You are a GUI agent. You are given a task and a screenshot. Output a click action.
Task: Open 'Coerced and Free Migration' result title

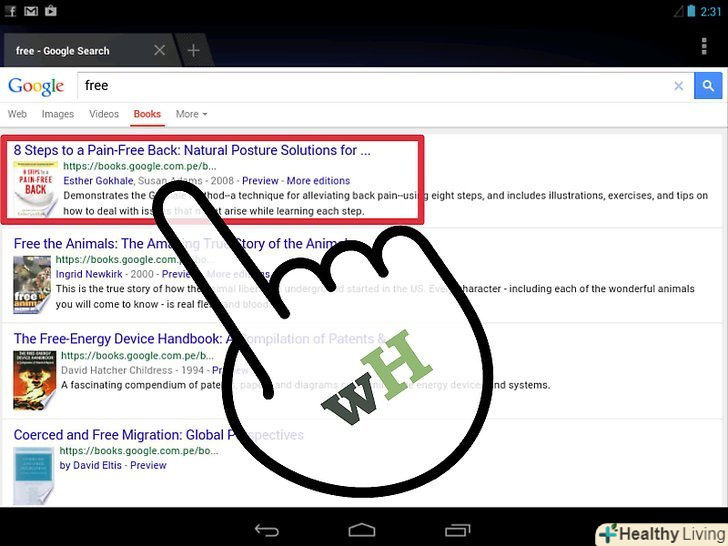(158, 435)
